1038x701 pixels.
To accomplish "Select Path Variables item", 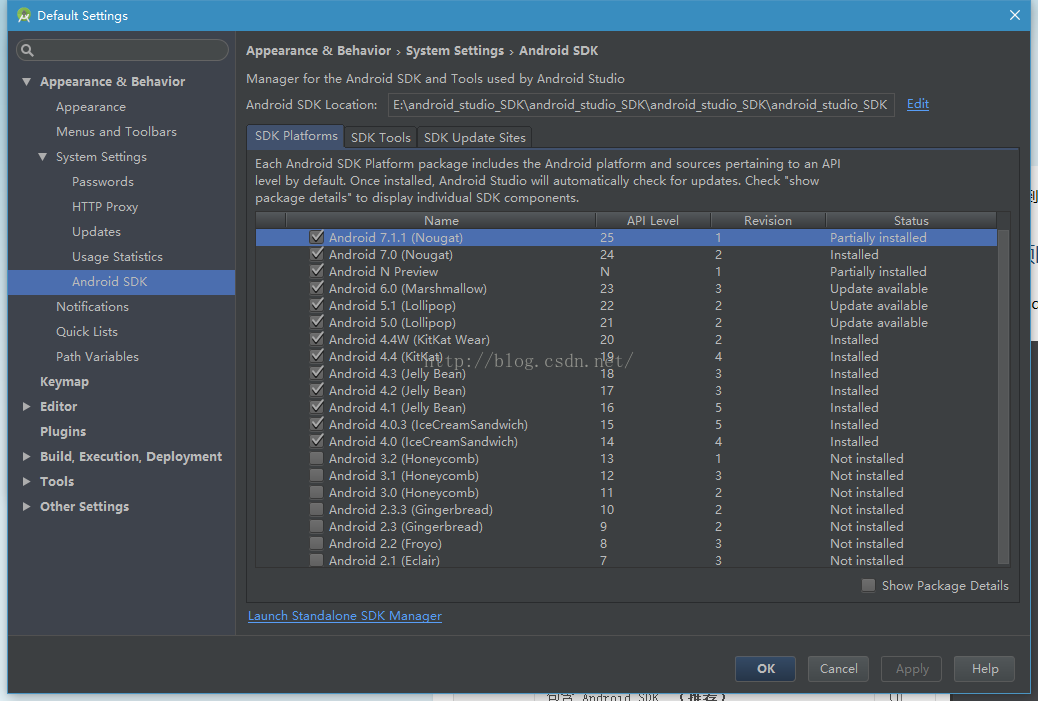I will (x=97, y=357).
